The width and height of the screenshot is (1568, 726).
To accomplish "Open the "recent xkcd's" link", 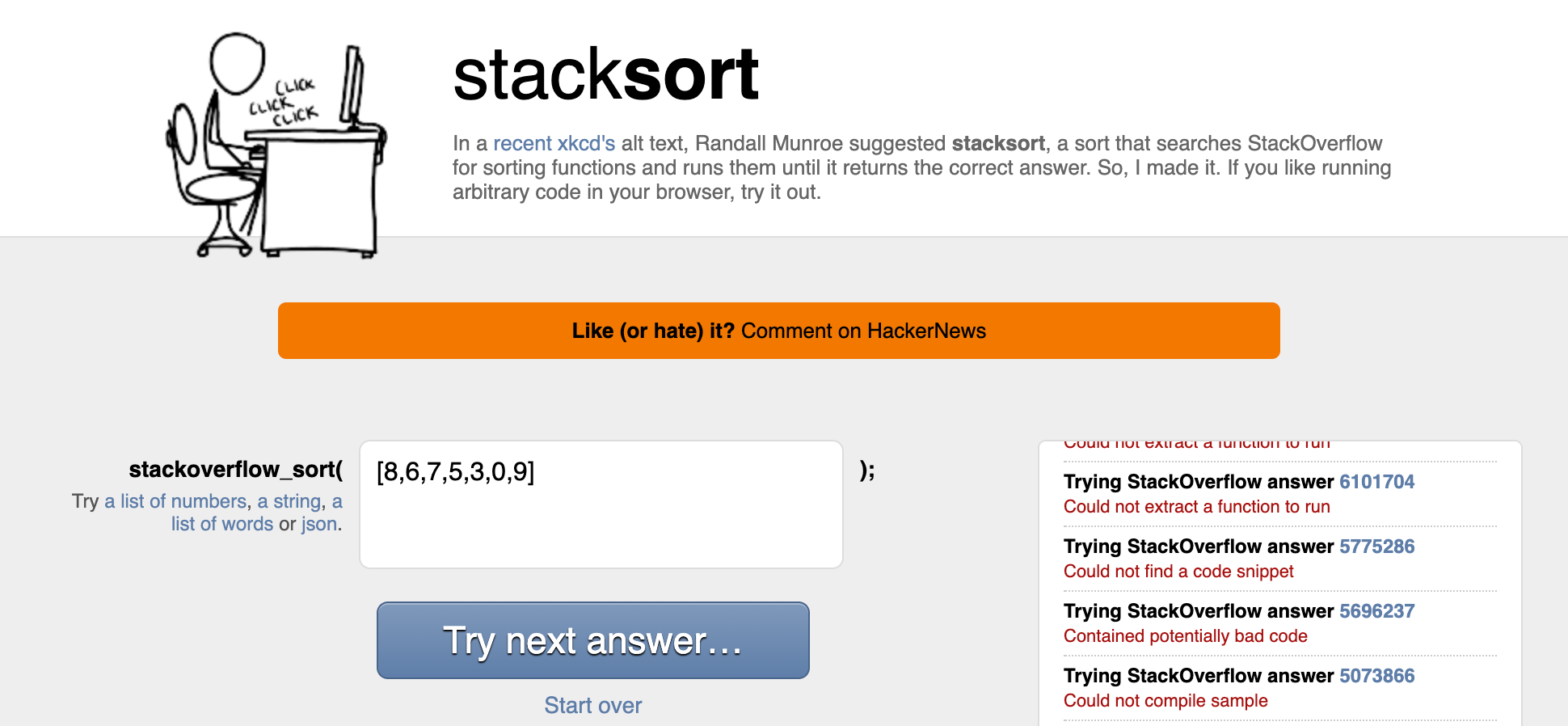I will [x=554, y=143].
